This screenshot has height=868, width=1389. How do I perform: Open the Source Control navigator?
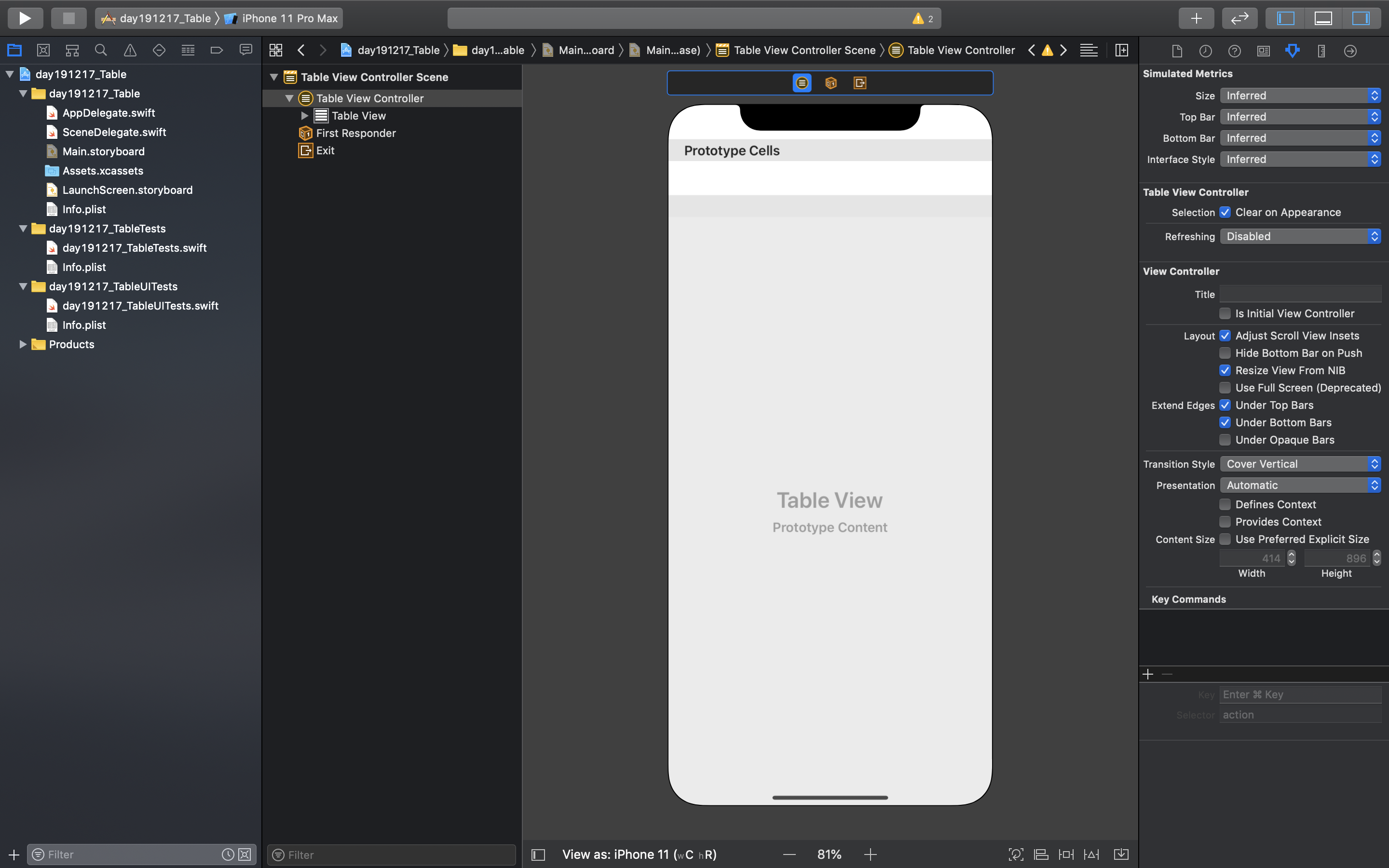click(x=43, y=51)
